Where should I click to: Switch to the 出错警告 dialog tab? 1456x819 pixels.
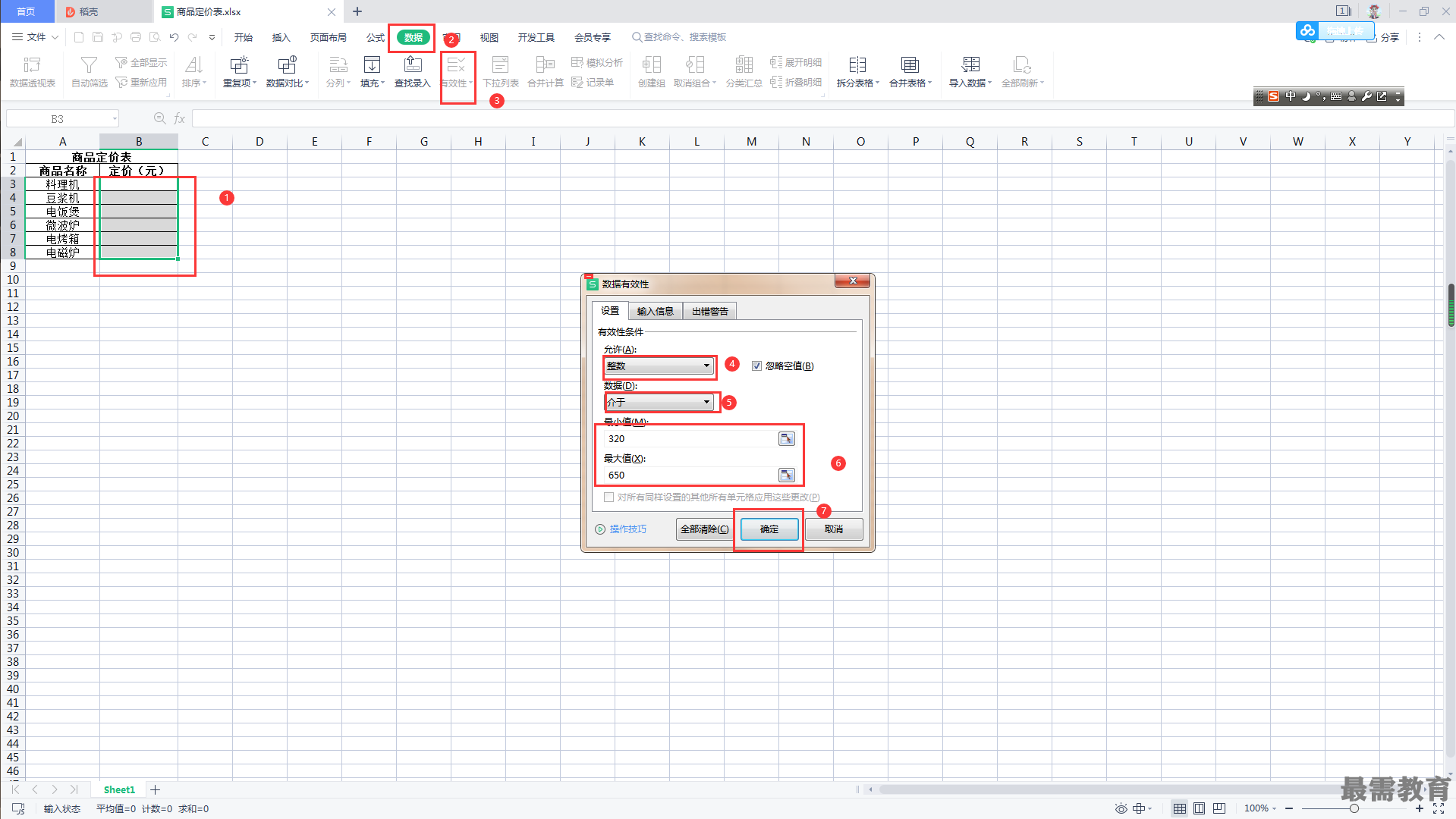[710, 312]
